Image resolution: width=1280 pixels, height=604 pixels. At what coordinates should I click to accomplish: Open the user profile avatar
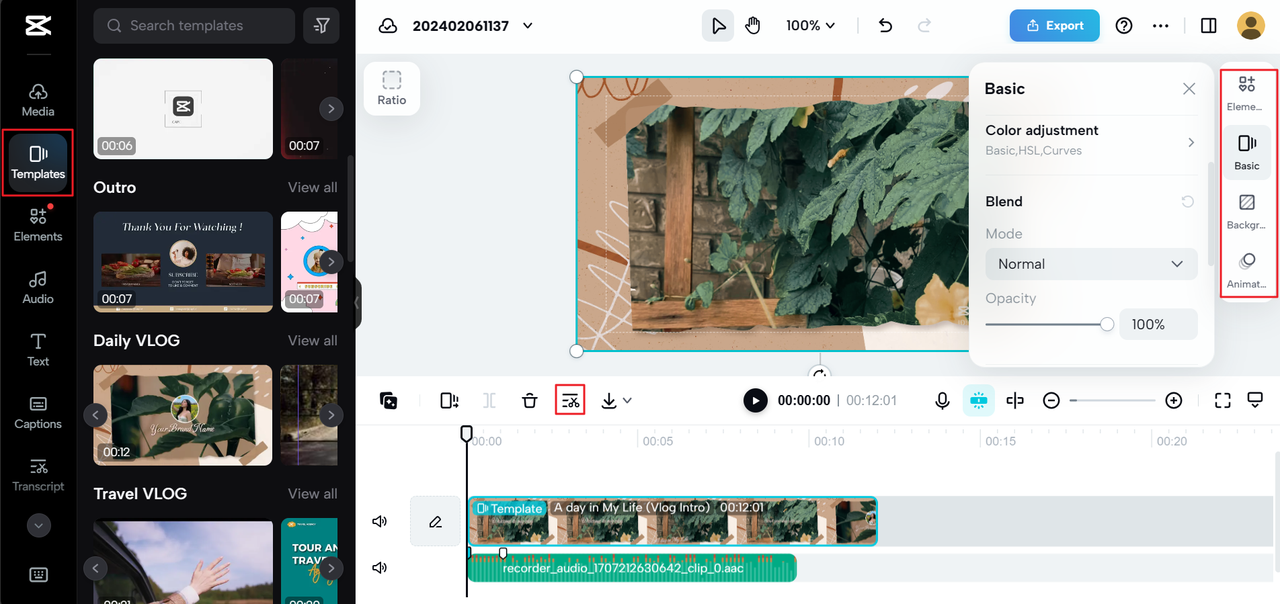point(1251,26)
